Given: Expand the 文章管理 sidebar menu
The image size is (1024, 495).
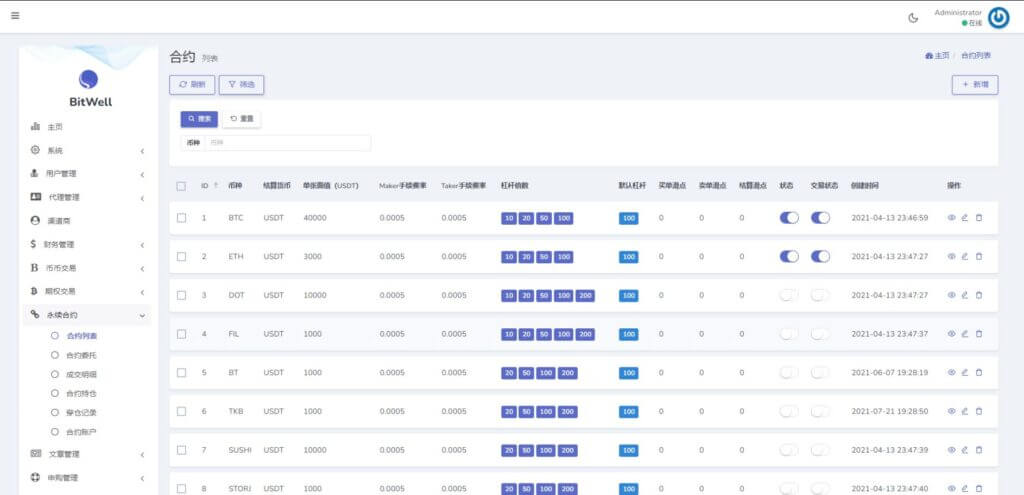Looking at the screenshot, I should coord(87,454).
